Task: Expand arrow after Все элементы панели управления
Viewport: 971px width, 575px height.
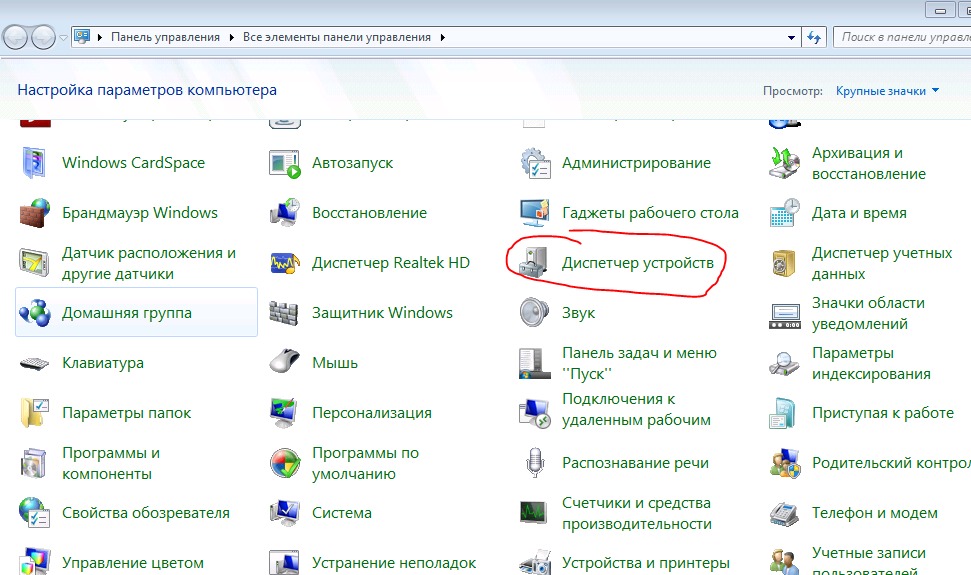Action: coord(442,38)
